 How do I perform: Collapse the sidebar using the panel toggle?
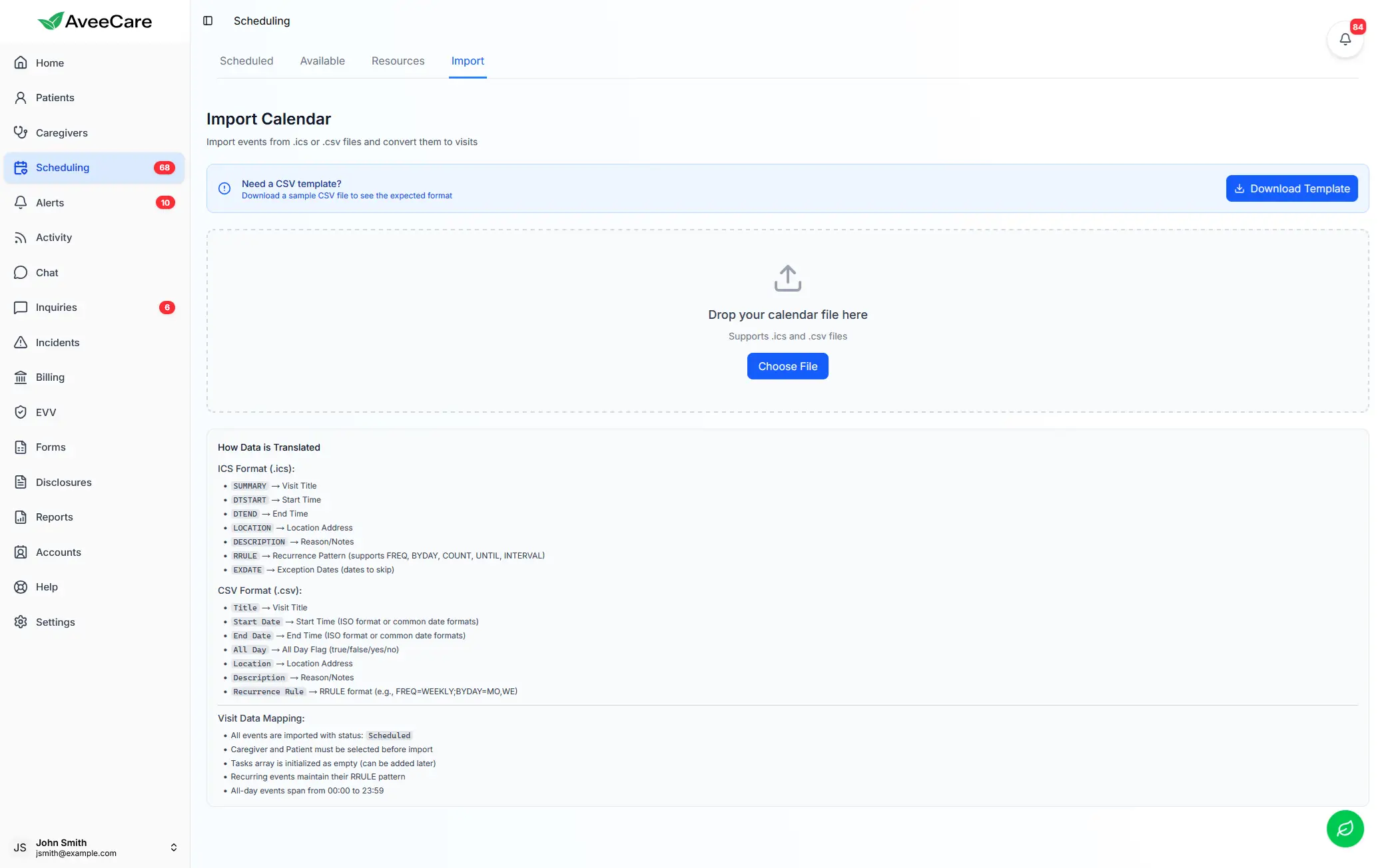point(208,21)
